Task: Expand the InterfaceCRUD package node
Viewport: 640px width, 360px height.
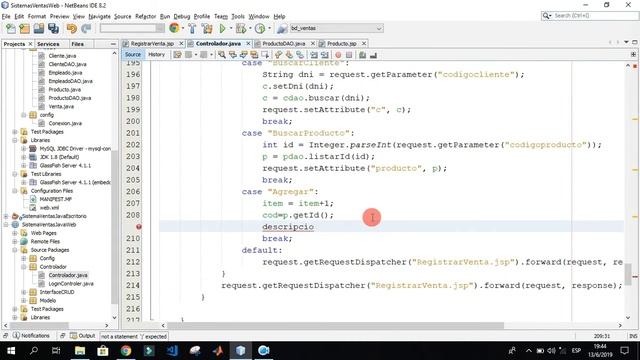Action: click(24, 292)
